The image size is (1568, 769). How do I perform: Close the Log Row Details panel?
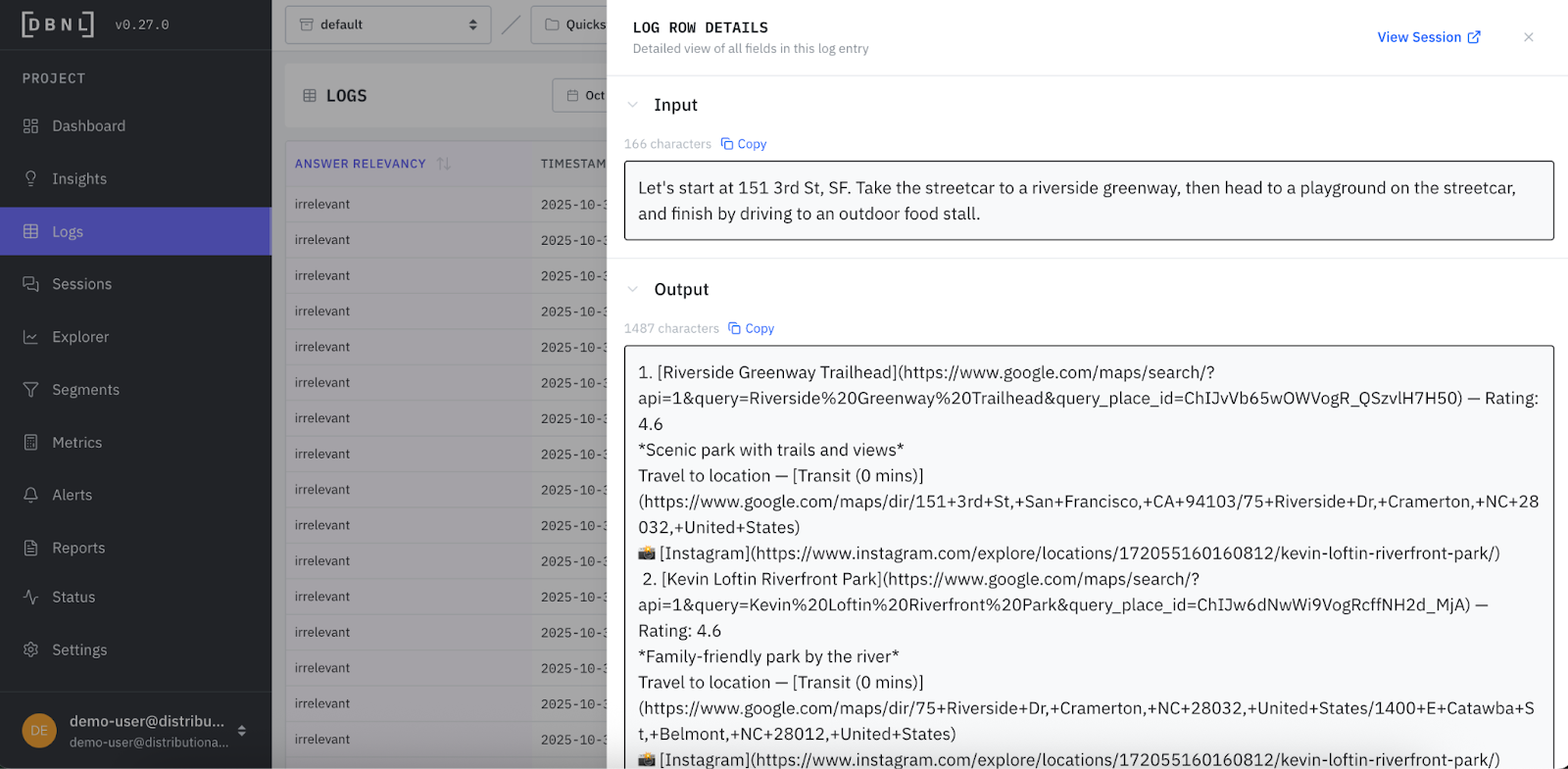1529,37
